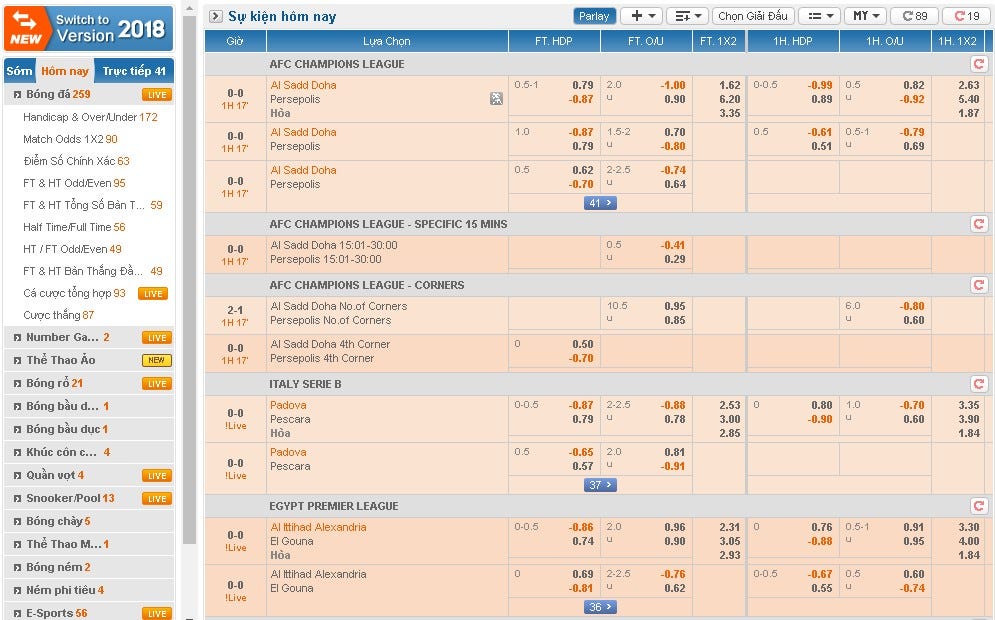
Task: Refresh odds using the 89 countdown button
Action: point(914,16)
